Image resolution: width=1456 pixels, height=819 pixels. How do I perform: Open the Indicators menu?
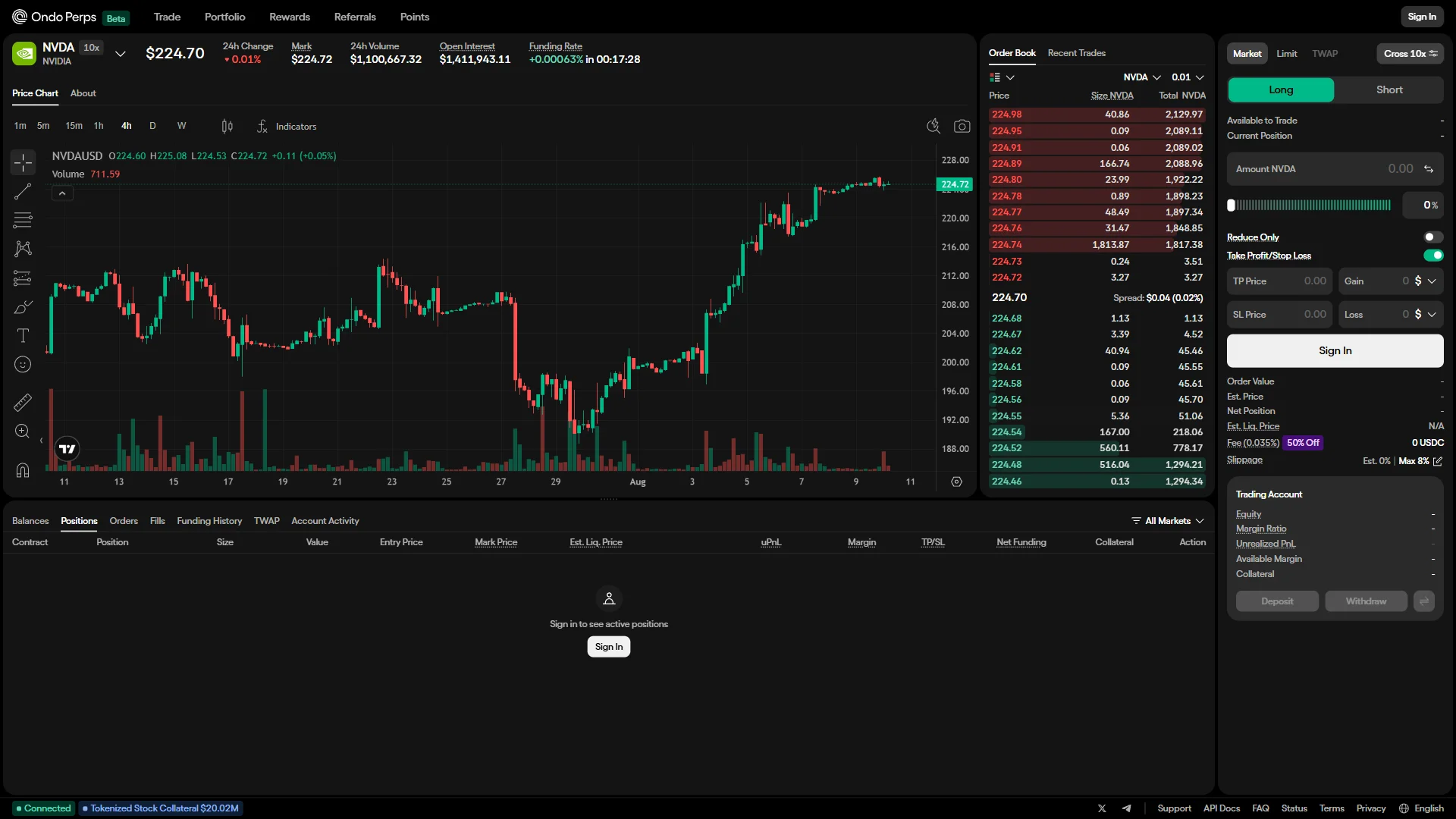[x=287, y=127]
